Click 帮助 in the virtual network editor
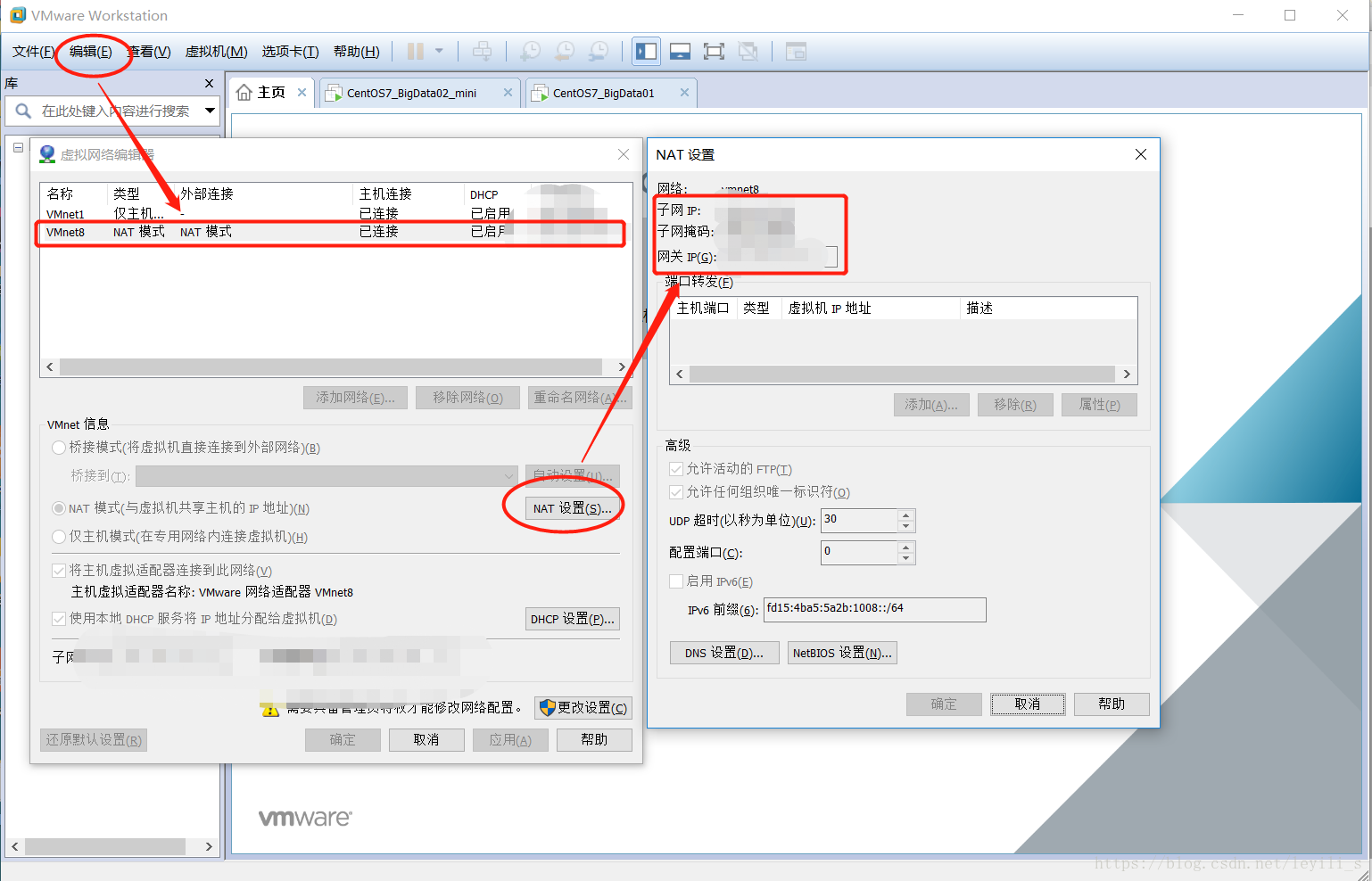 (594, 740)
